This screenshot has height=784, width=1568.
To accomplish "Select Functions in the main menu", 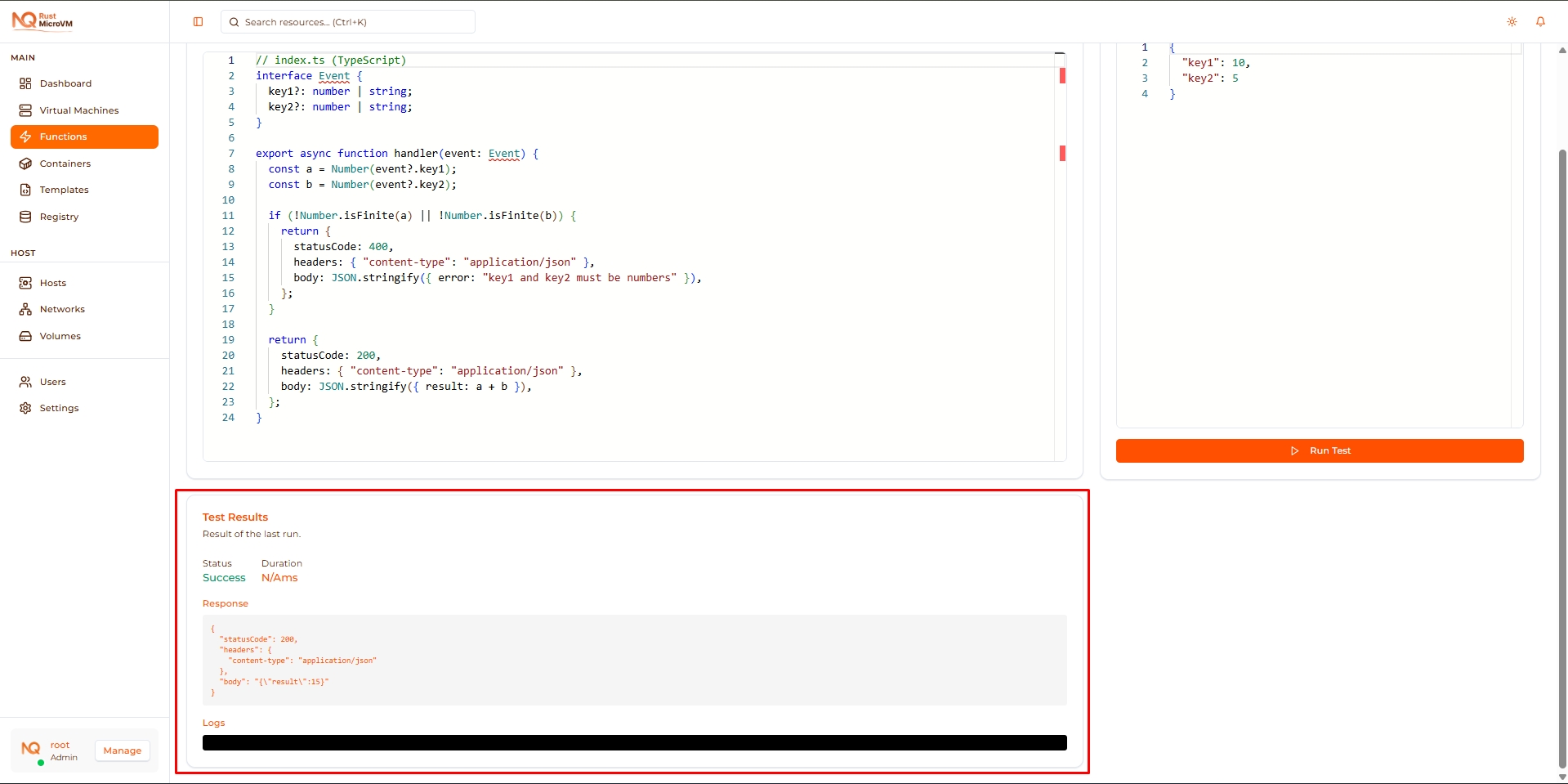I will point(63,136).
